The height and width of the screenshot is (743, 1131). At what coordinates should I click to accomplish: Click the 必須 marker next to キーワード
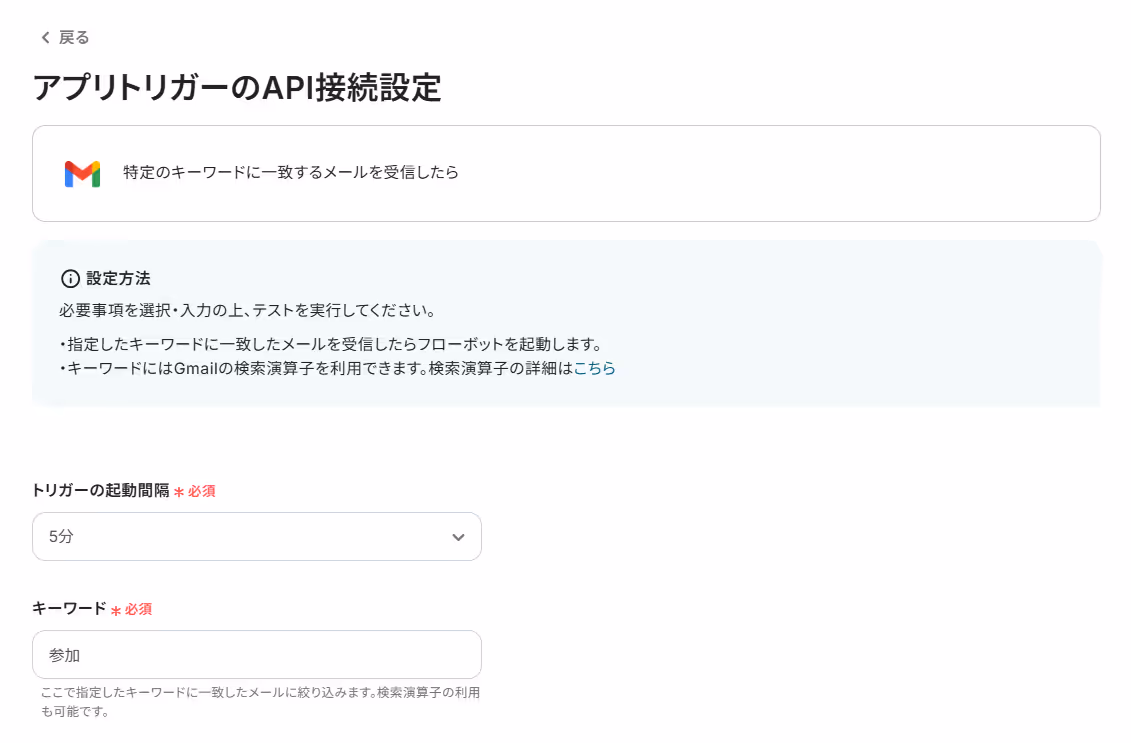coord(131,610)
